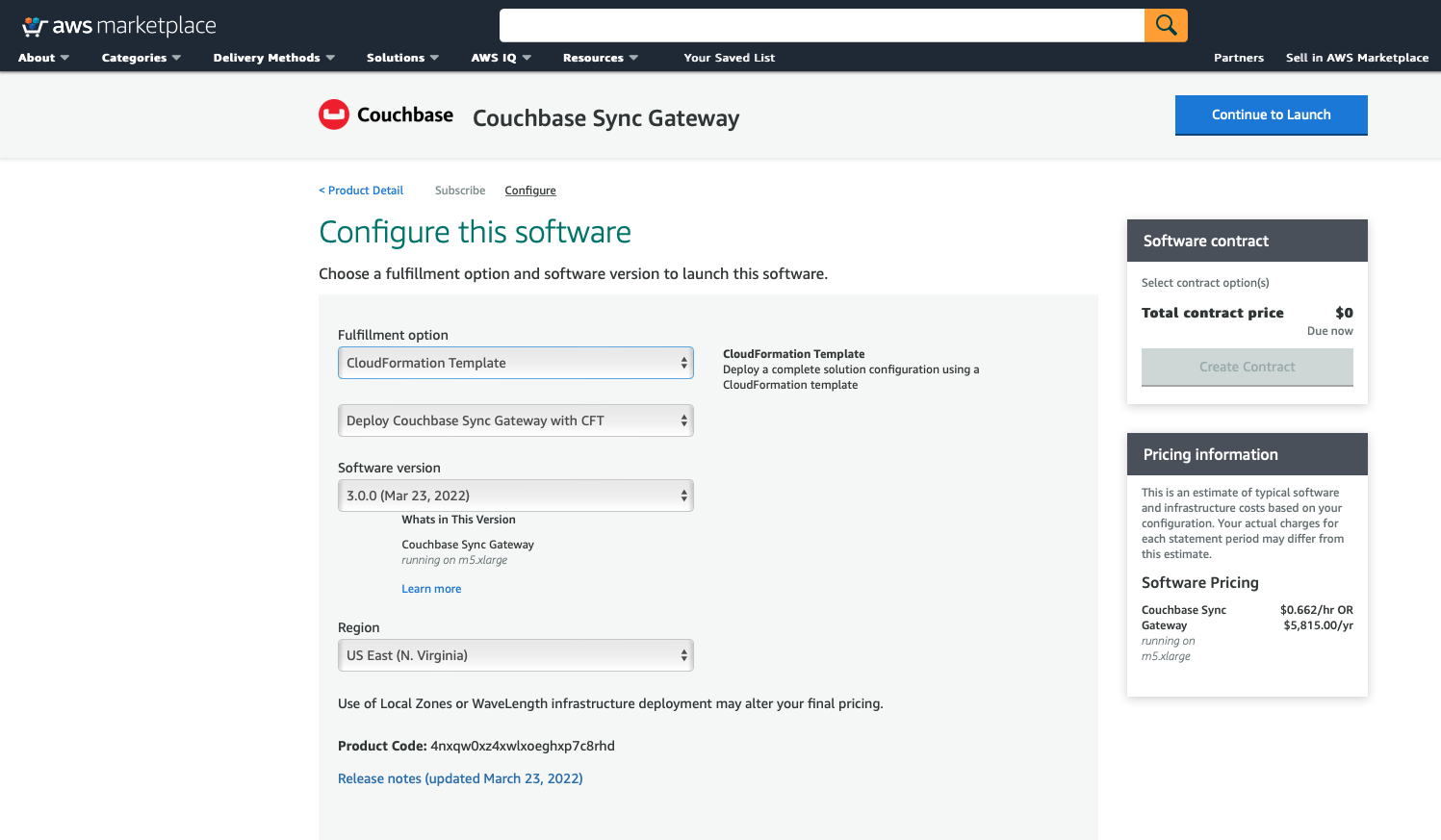
Task: Open the Deploy Couchbase Sync Gateway with CFT selector
Action: coord(515,420)
